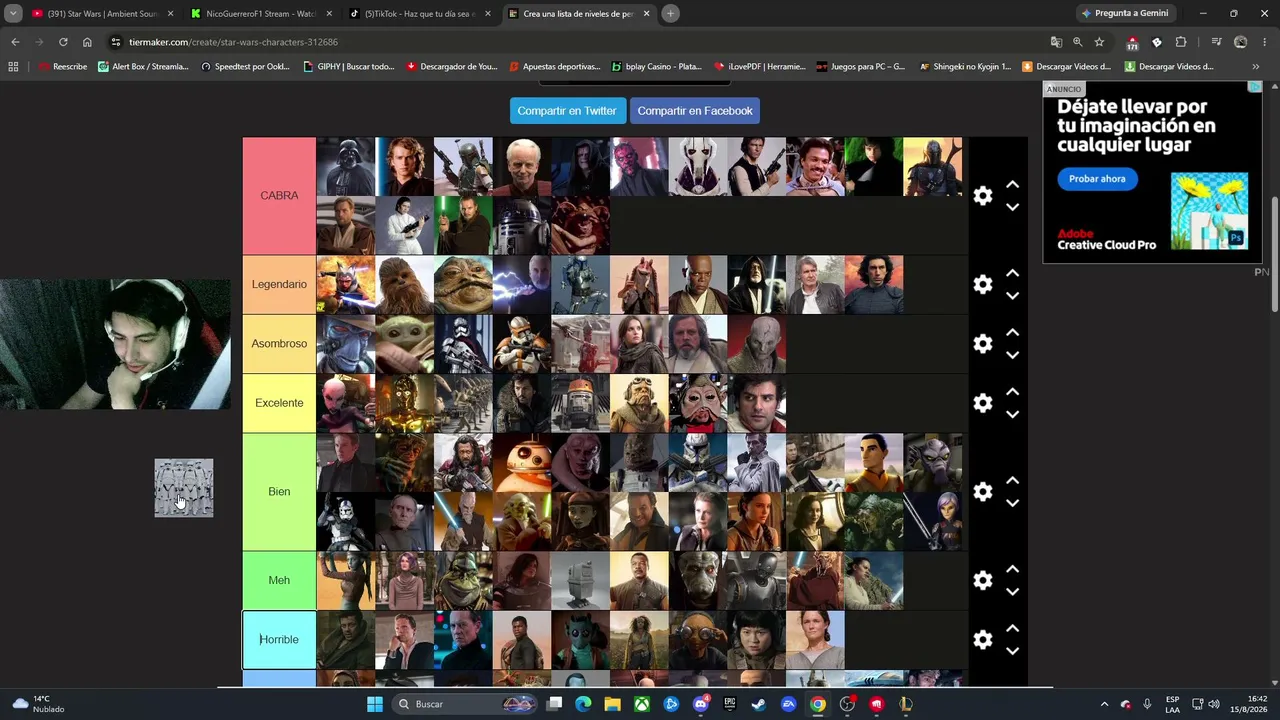
Task: Open the Speedtest por Ookla bookmark
Action: coord(245,67)
